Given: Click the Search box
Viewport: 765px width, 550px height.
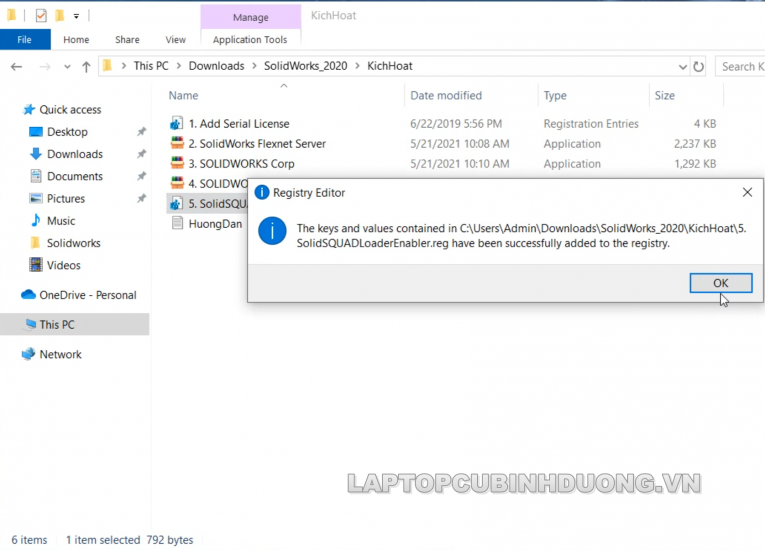Looking at the screenshot, I should [740, 66].
